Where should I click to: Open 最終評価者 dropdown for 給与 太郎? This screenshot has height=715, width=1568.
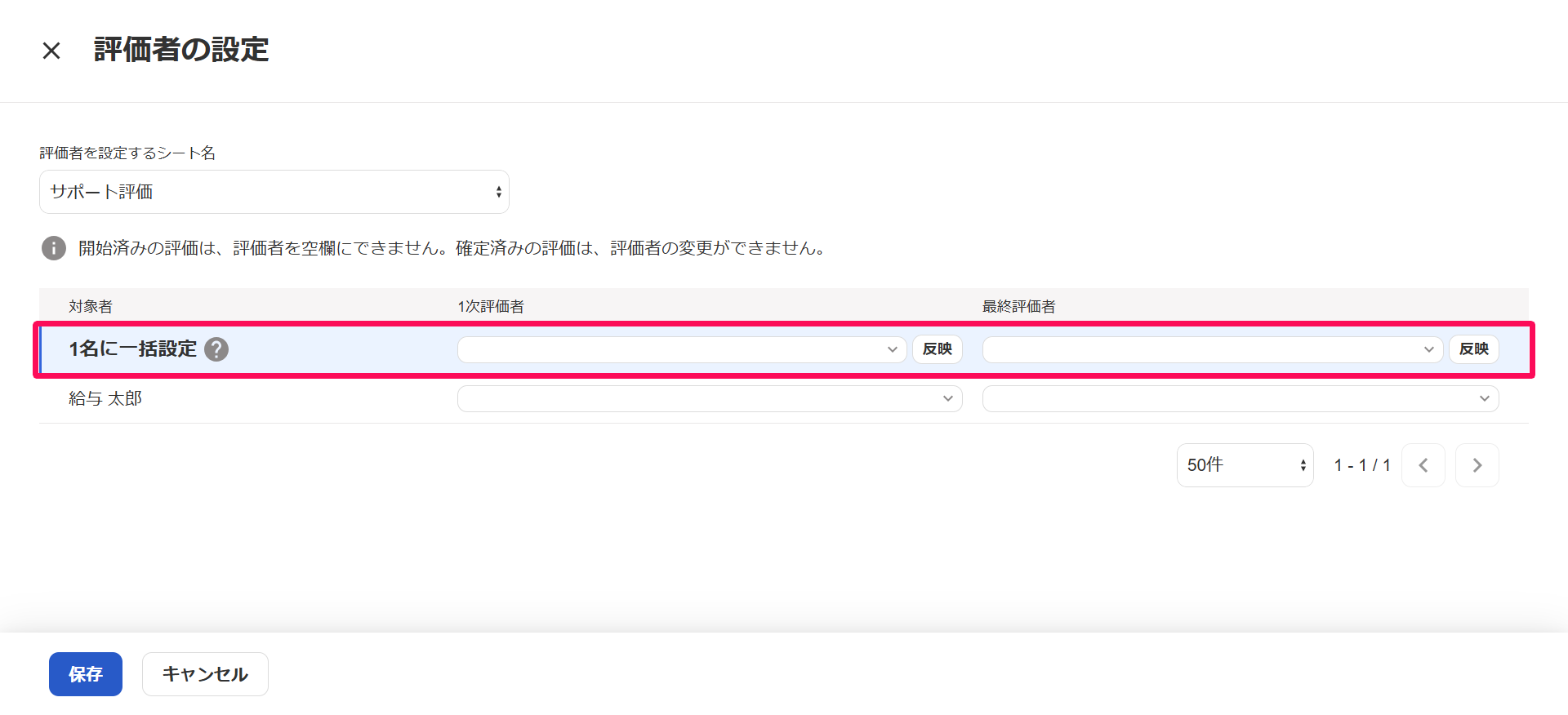pyautogui.click(x=1241, y=399)
